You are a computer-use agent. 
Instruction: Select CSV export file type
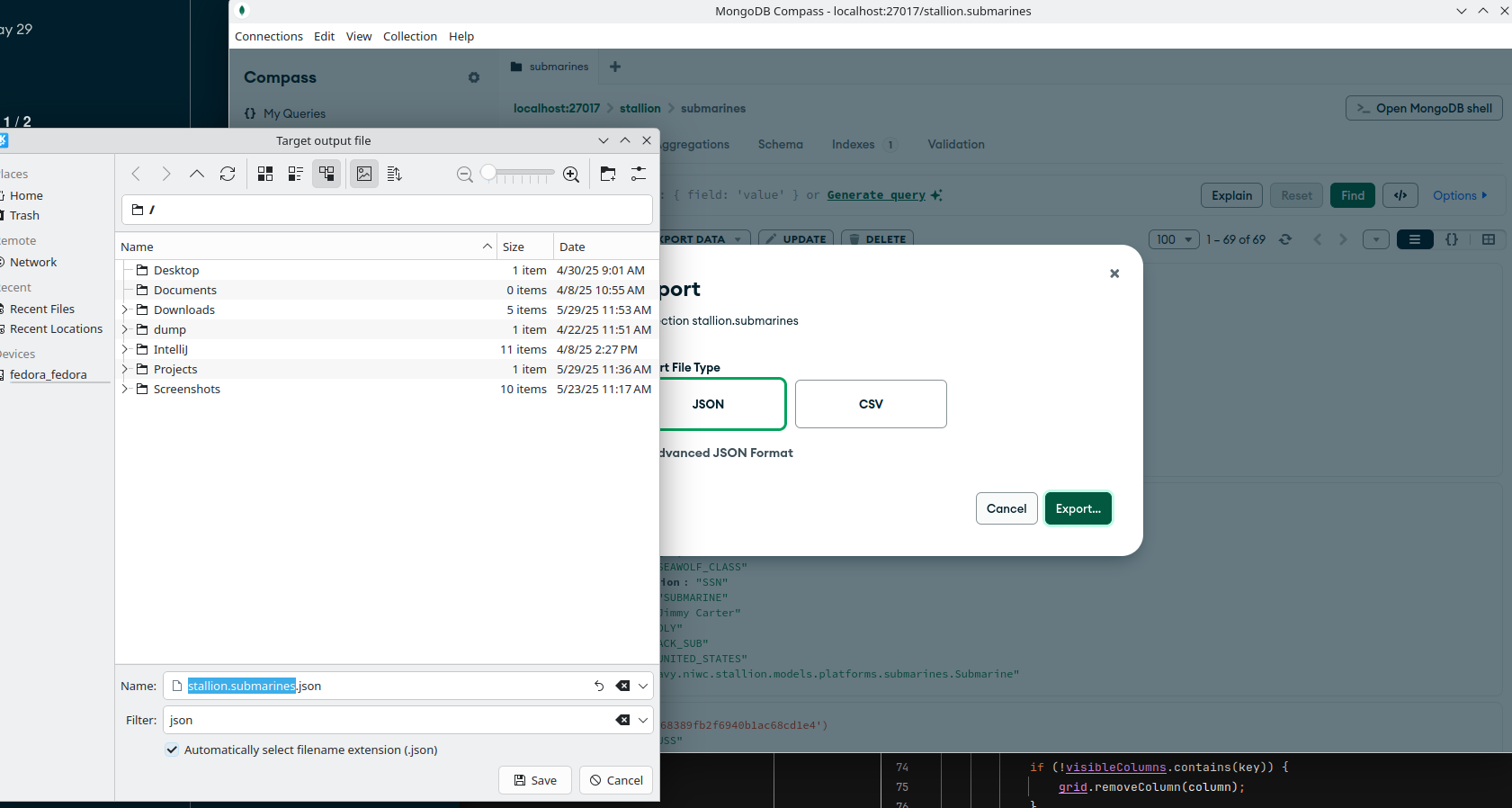tap(870, 404)
